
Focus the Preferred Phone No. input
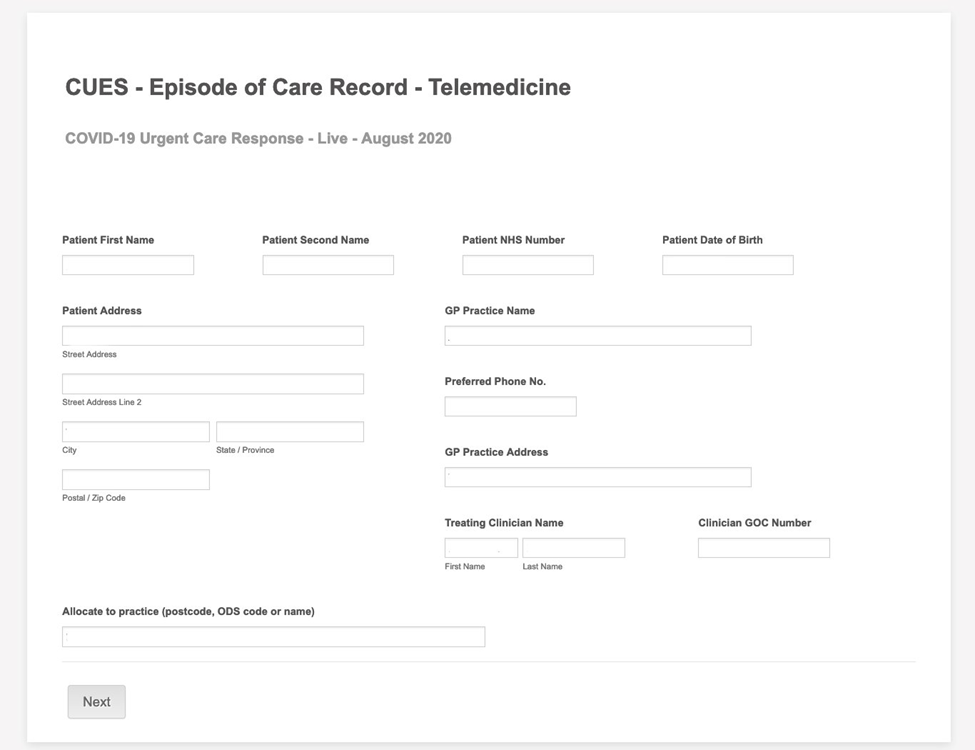point(511,407)
